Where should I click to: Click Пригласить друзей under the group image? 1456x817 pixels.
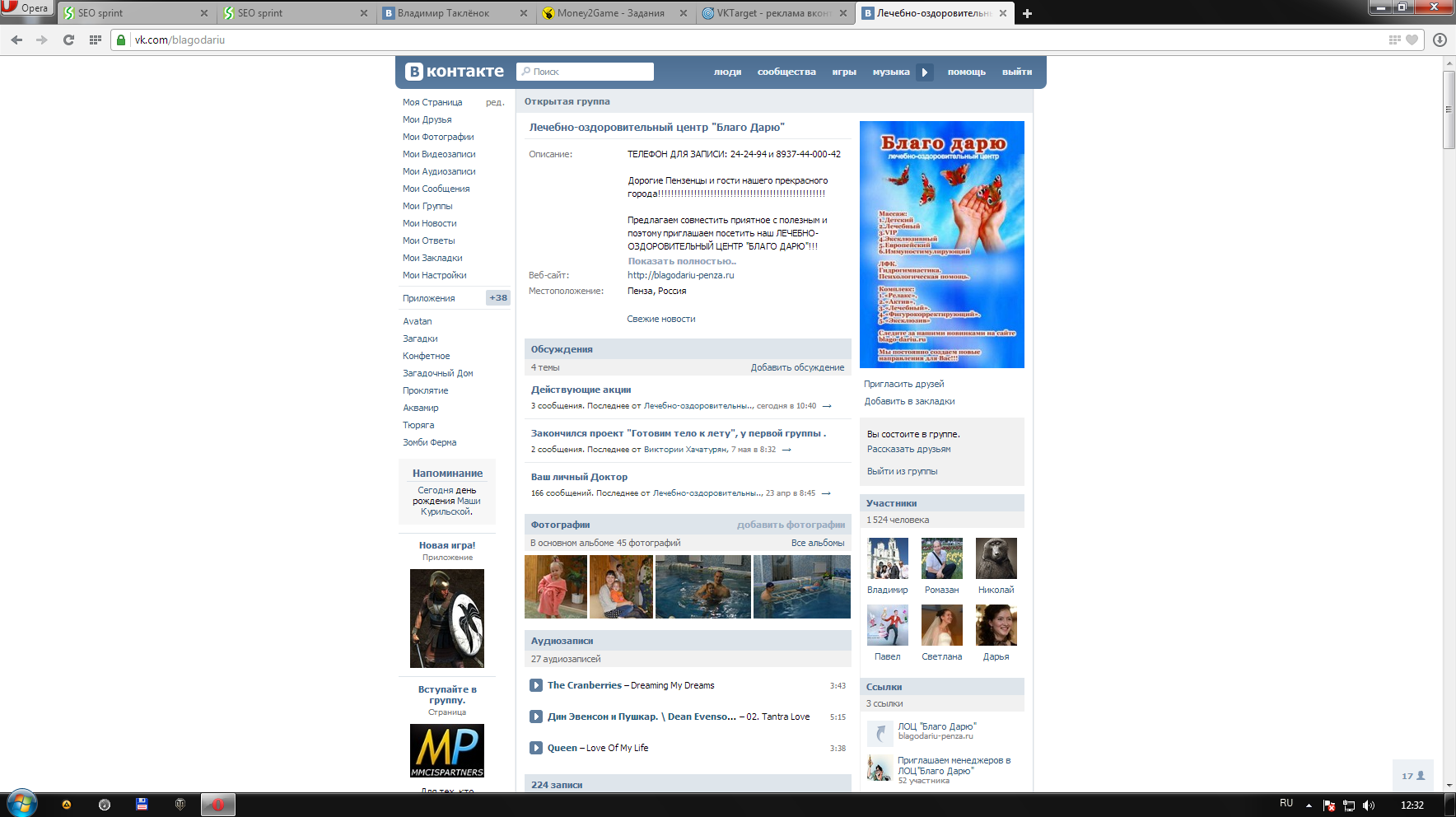coord(904,384)
